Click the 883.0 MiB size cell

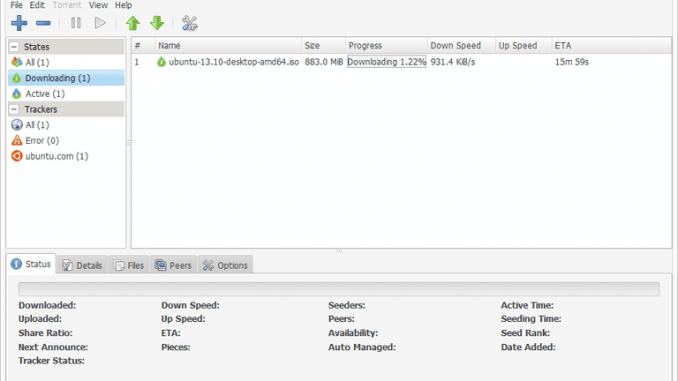click(323, 62)
